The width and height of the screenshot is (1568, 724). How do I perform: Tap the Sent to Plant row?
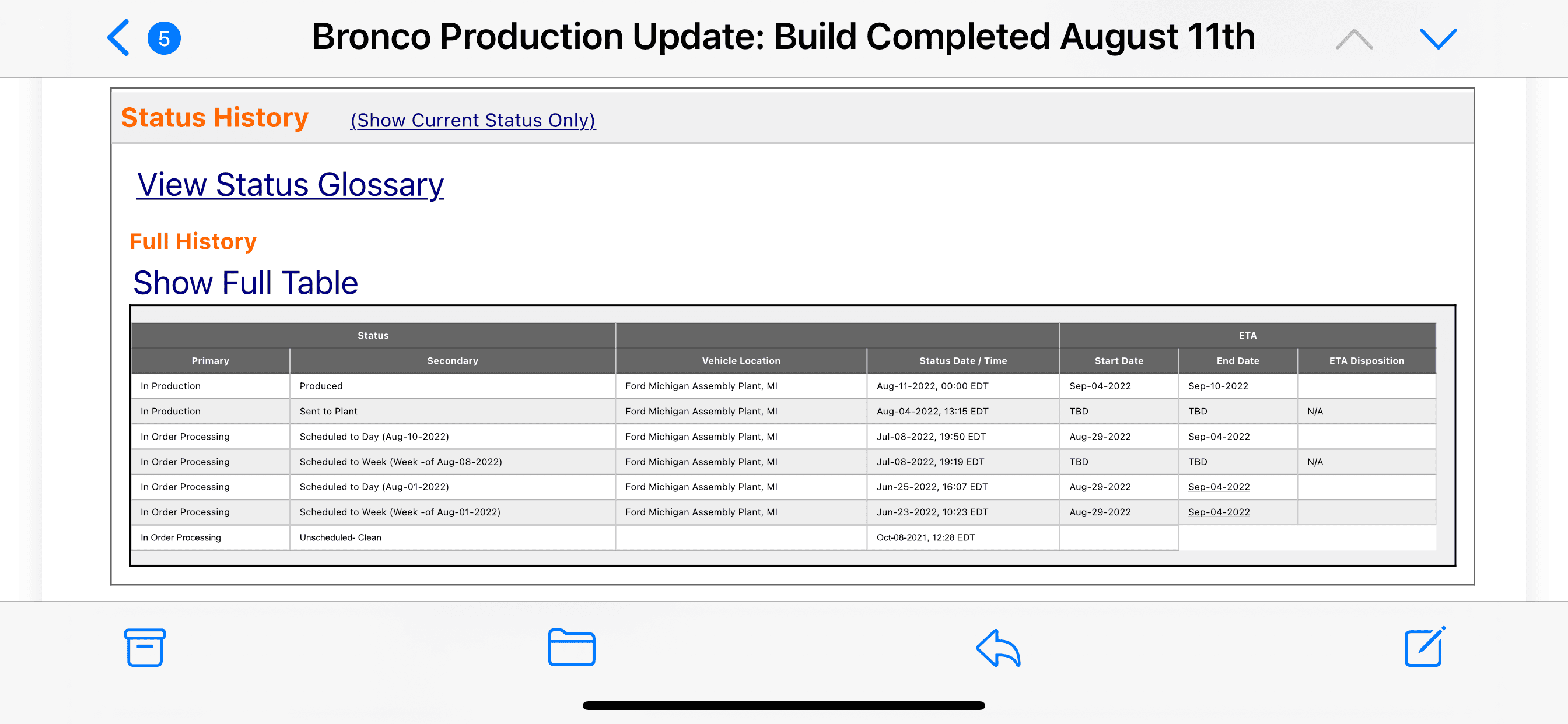[x=783, y=412]
